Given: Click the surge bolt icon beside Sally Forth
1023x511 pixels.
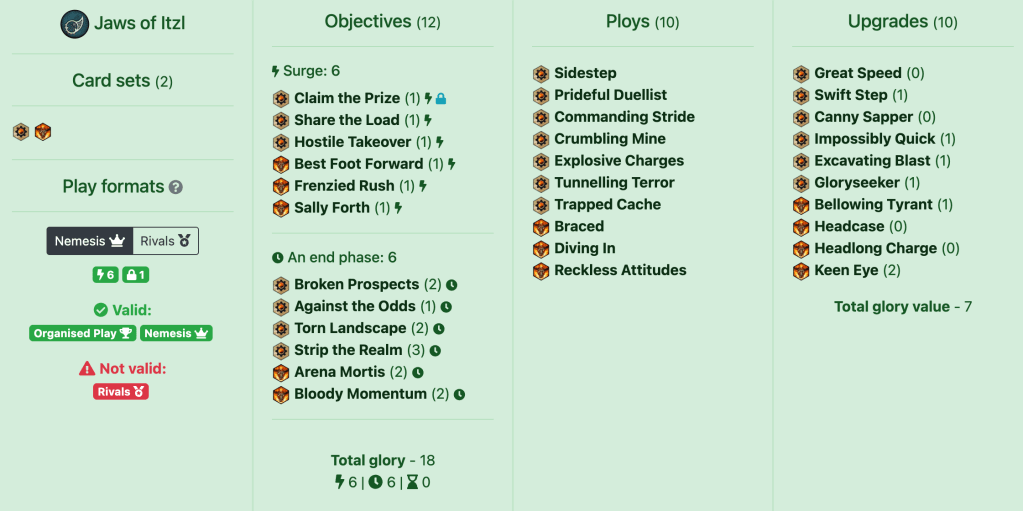Looking at the screenshot, I should (x=399, y=209).
